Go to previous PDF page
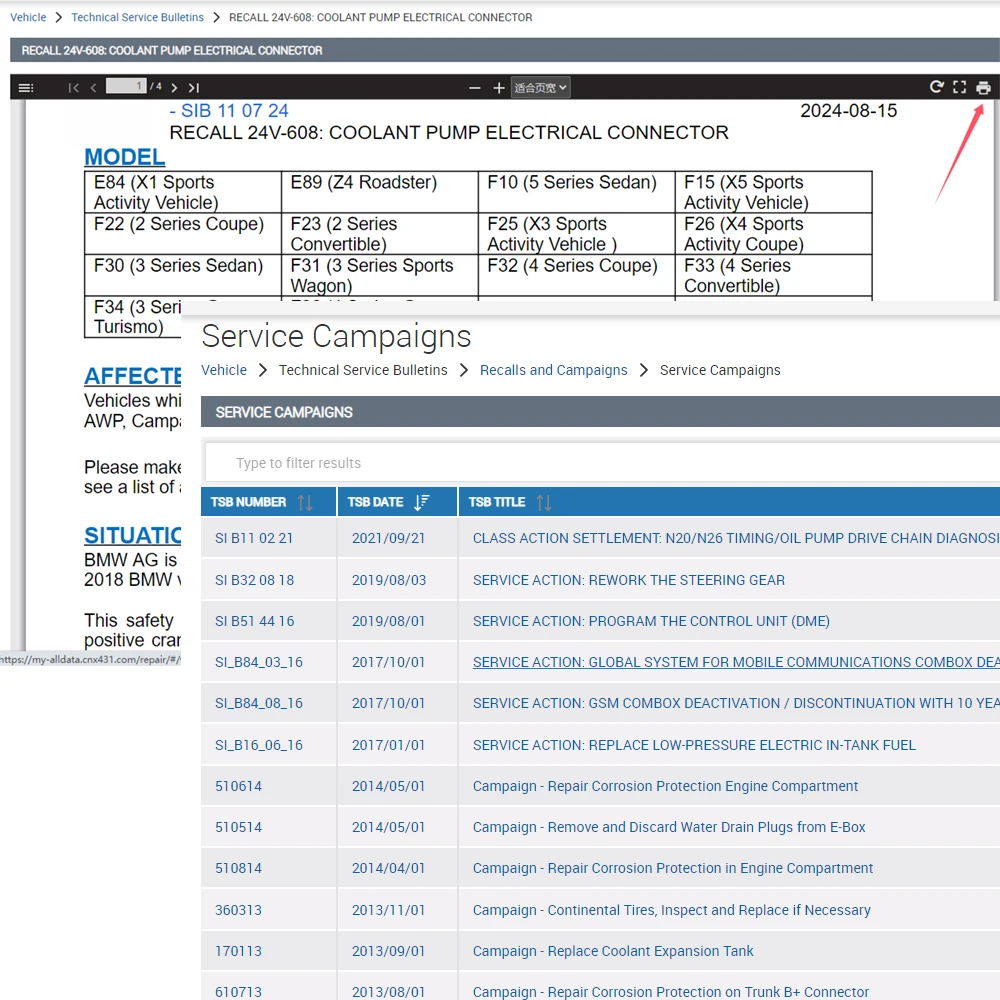Viewport: 1000px width, 1000px height. (93, 88)
